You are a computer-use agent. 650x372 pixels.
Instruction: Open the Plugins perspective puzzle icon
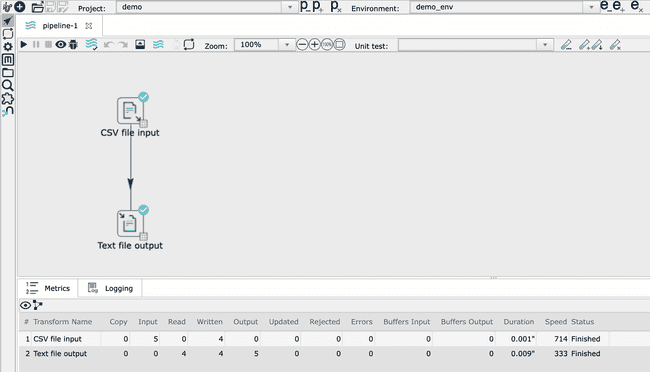pos(8,99)
